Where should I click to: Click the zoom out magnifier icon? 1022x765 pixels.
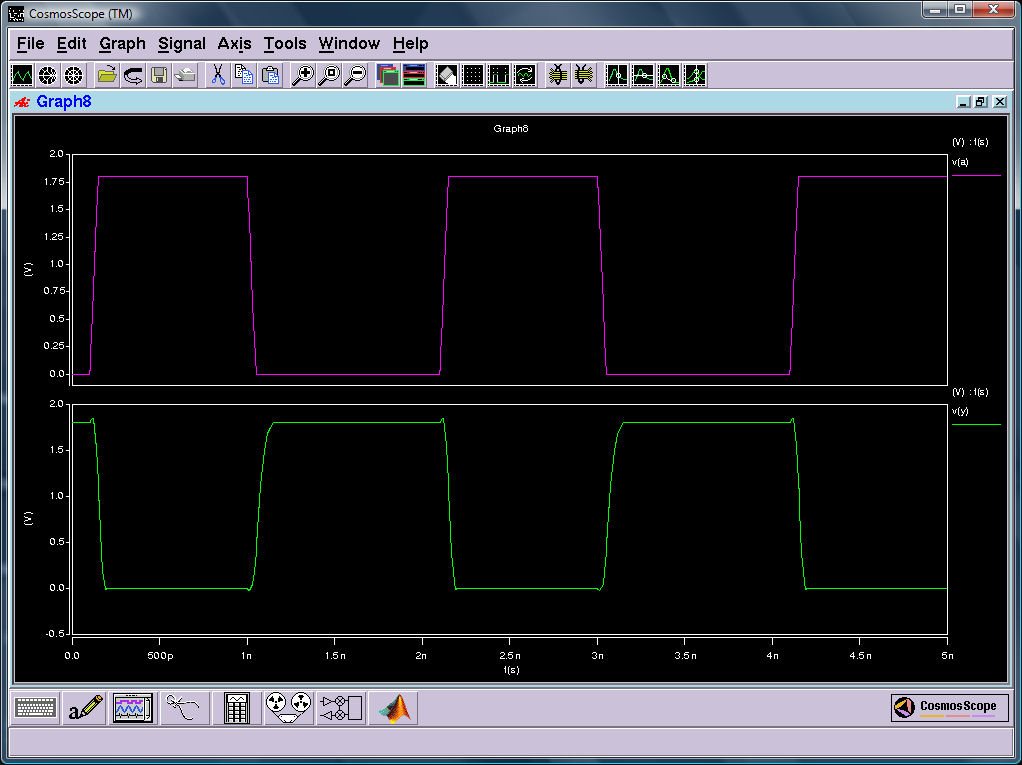click(354, 75)
